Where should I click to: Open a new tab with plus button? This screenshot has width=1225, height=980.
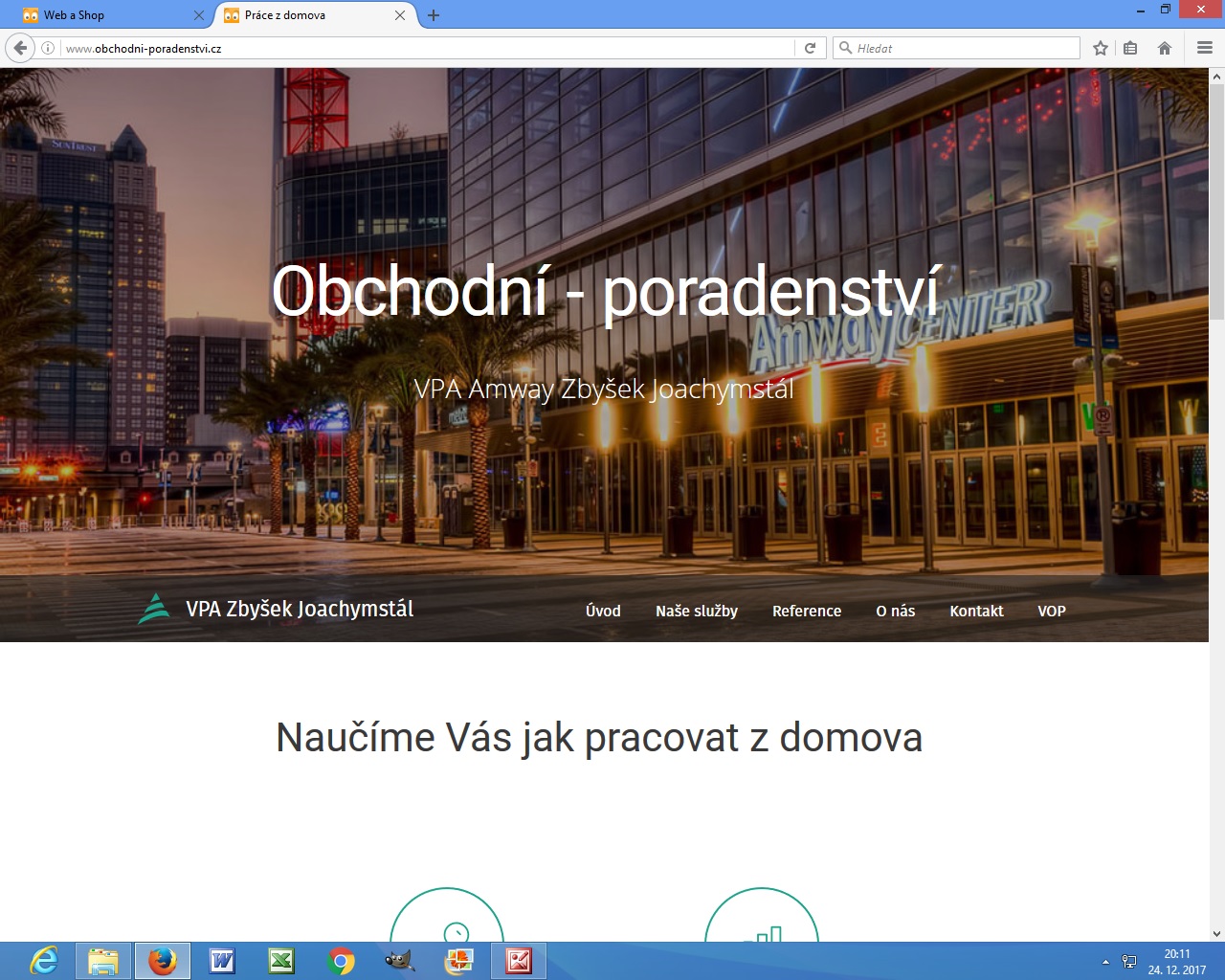click(434, 15)
